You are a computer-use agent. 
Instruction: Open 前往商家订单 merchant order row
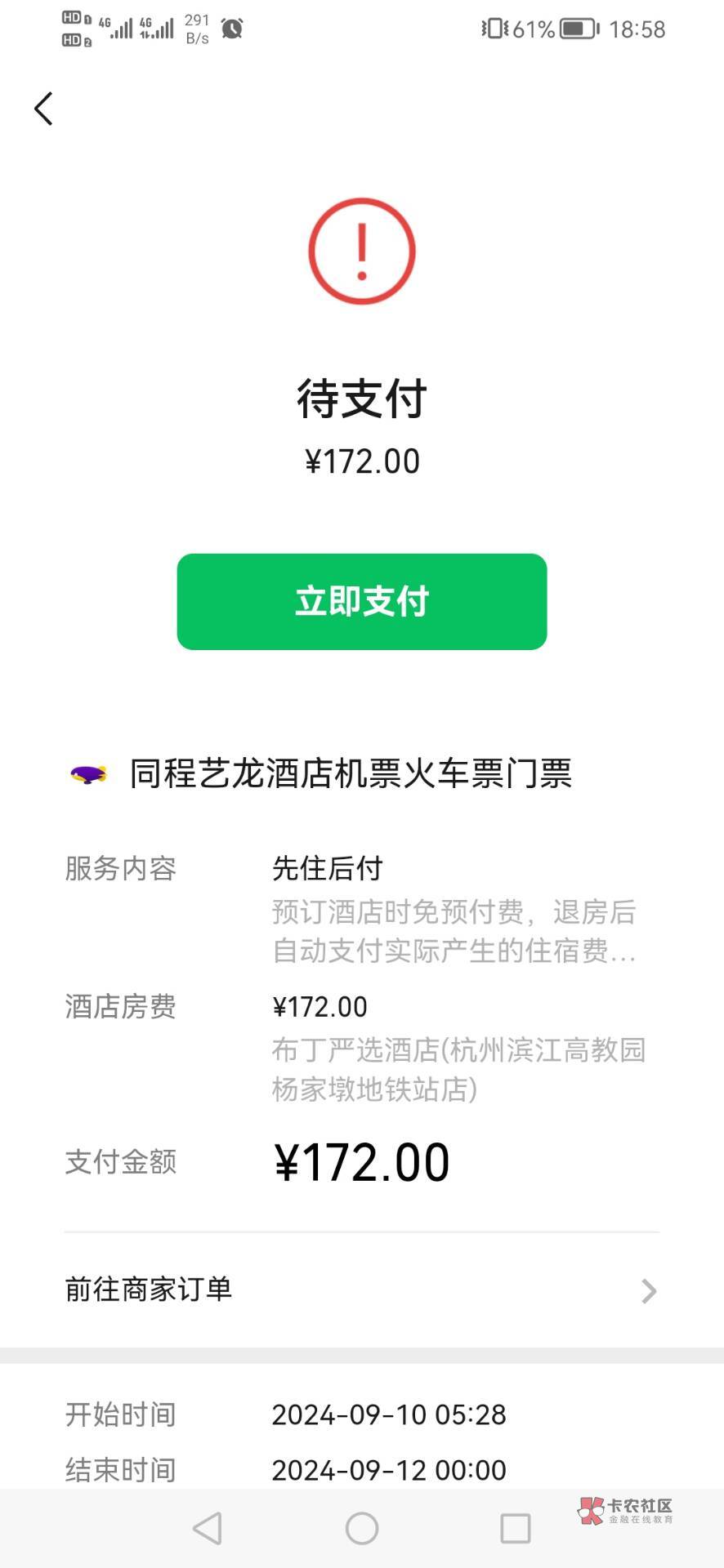click(x=361, y=1290)
